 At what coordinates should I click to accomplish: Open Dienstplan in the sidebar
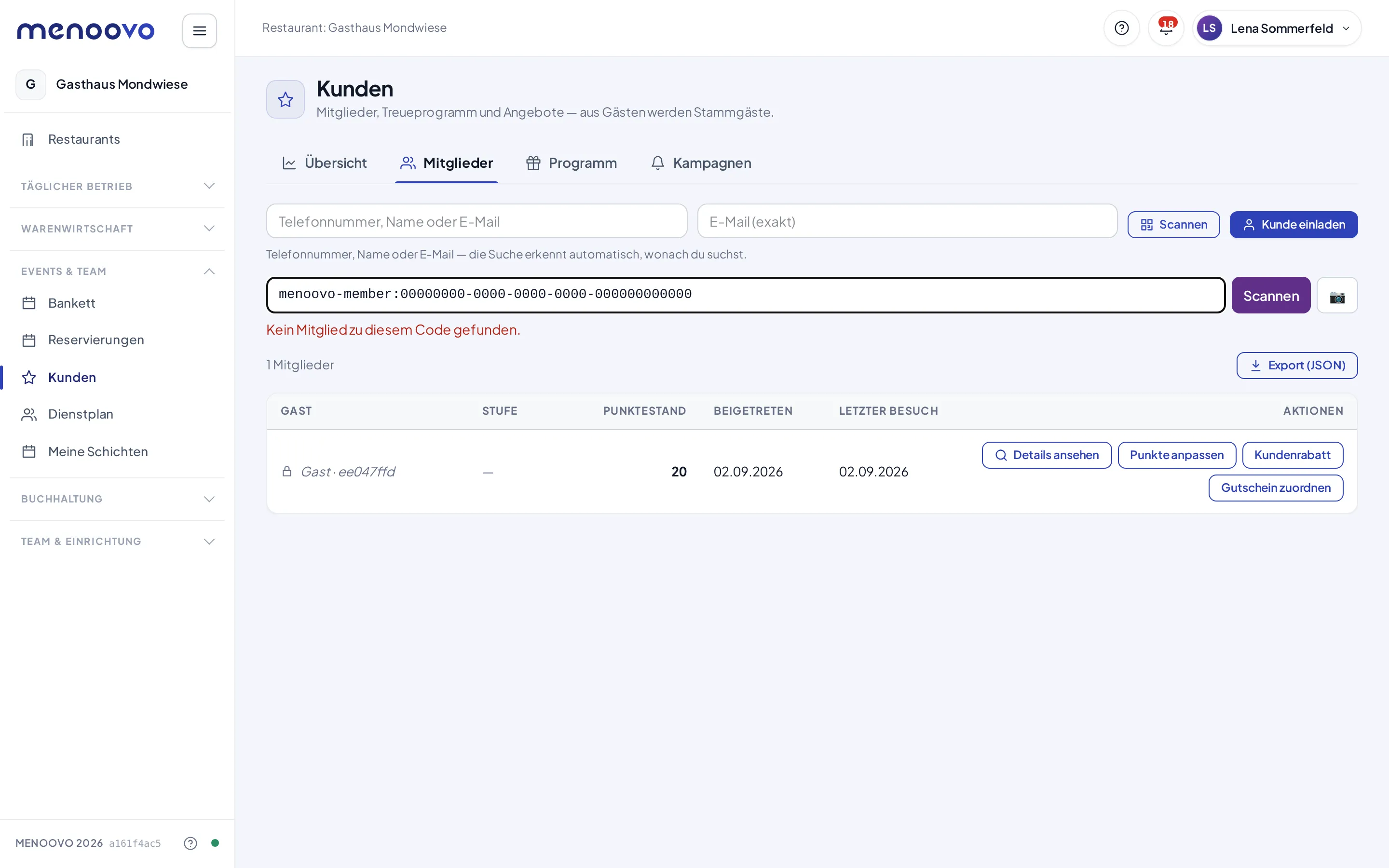(x=117, y=414)
